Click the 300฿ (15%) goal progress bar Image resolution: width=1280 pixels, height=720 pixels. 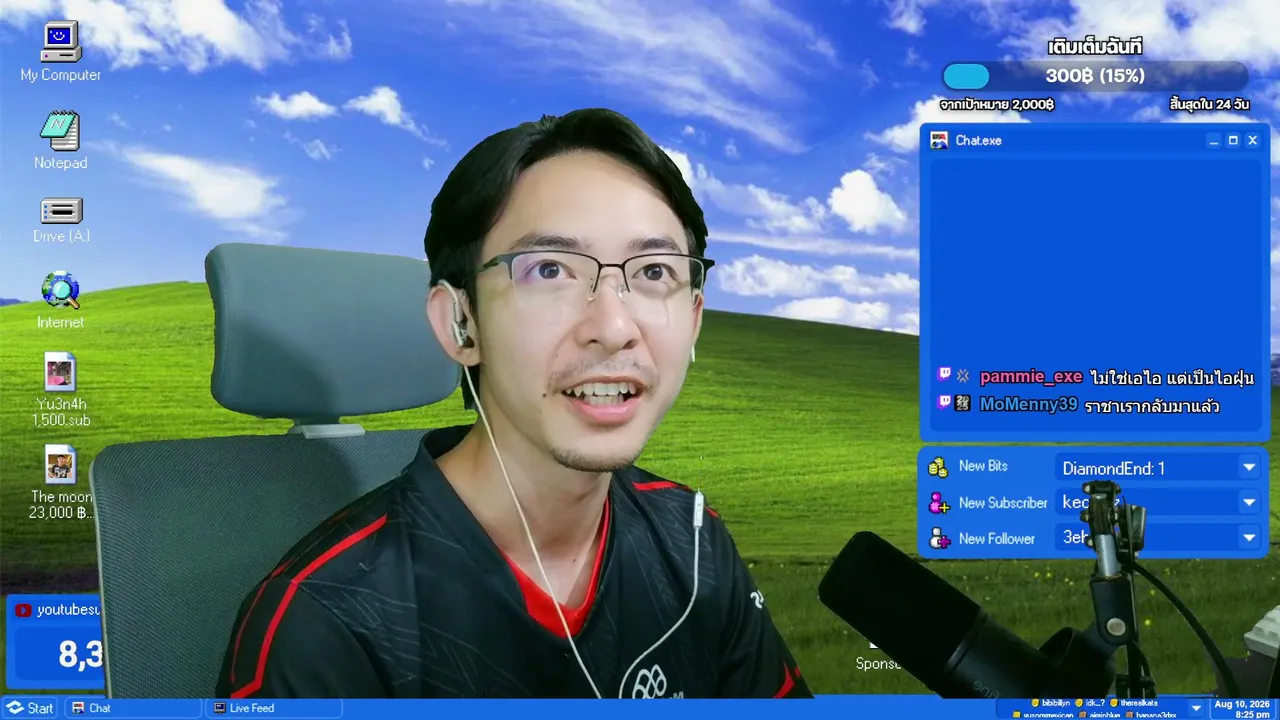[1095, 76]
